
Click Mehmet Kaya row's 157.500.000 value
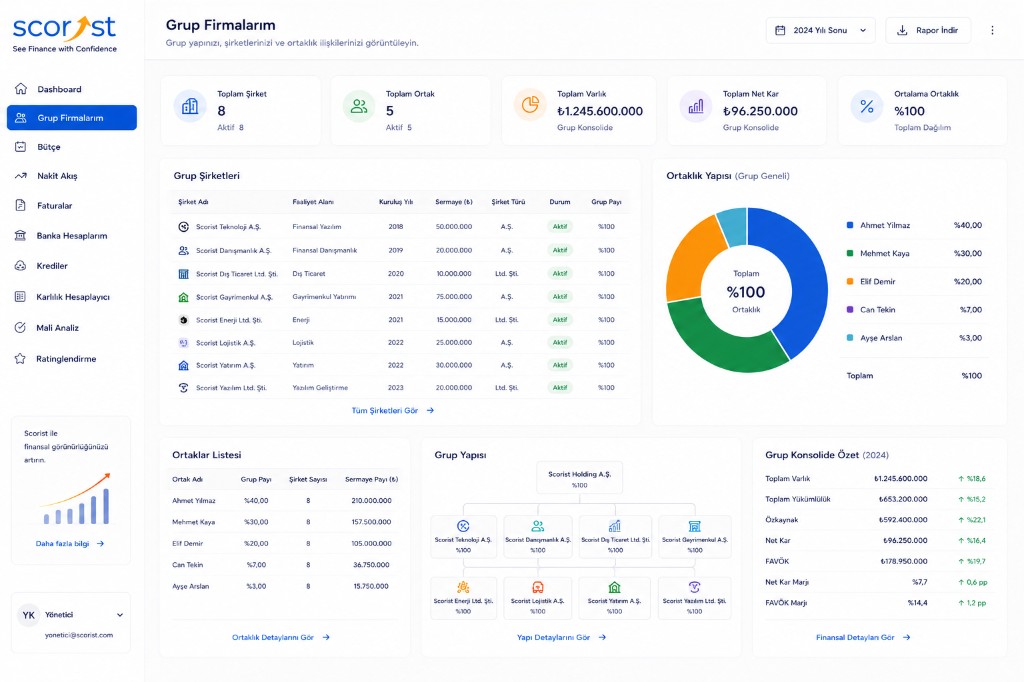[371, 522]
